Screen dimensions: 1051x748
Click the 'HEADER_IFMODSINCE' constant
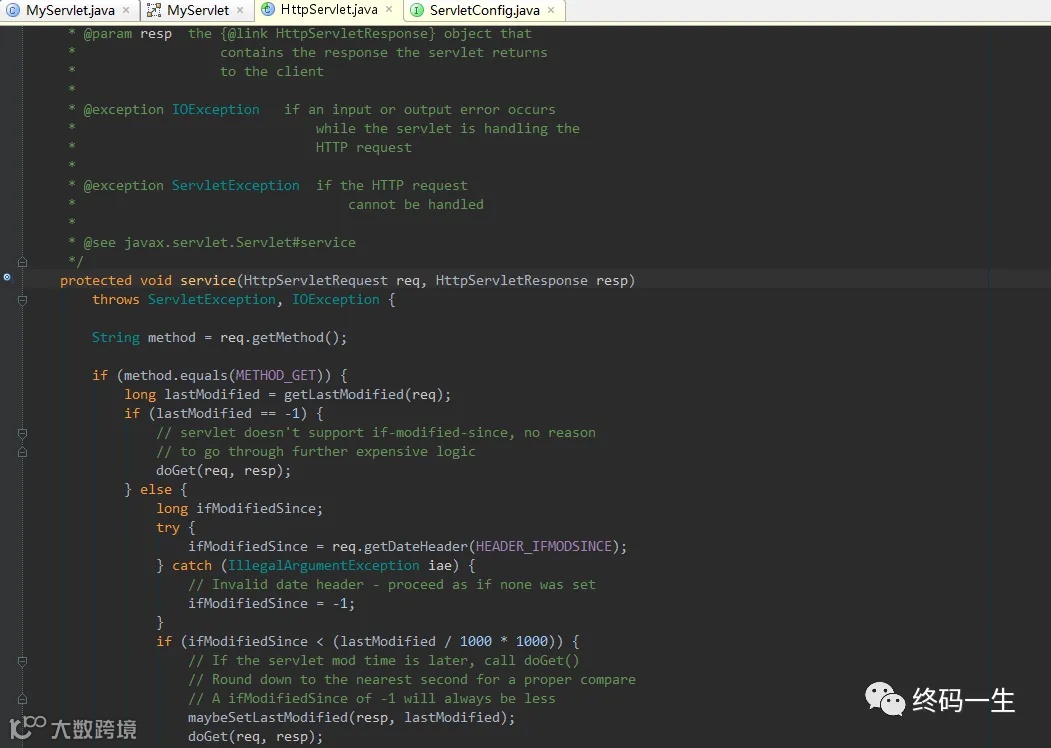point(544,546)
